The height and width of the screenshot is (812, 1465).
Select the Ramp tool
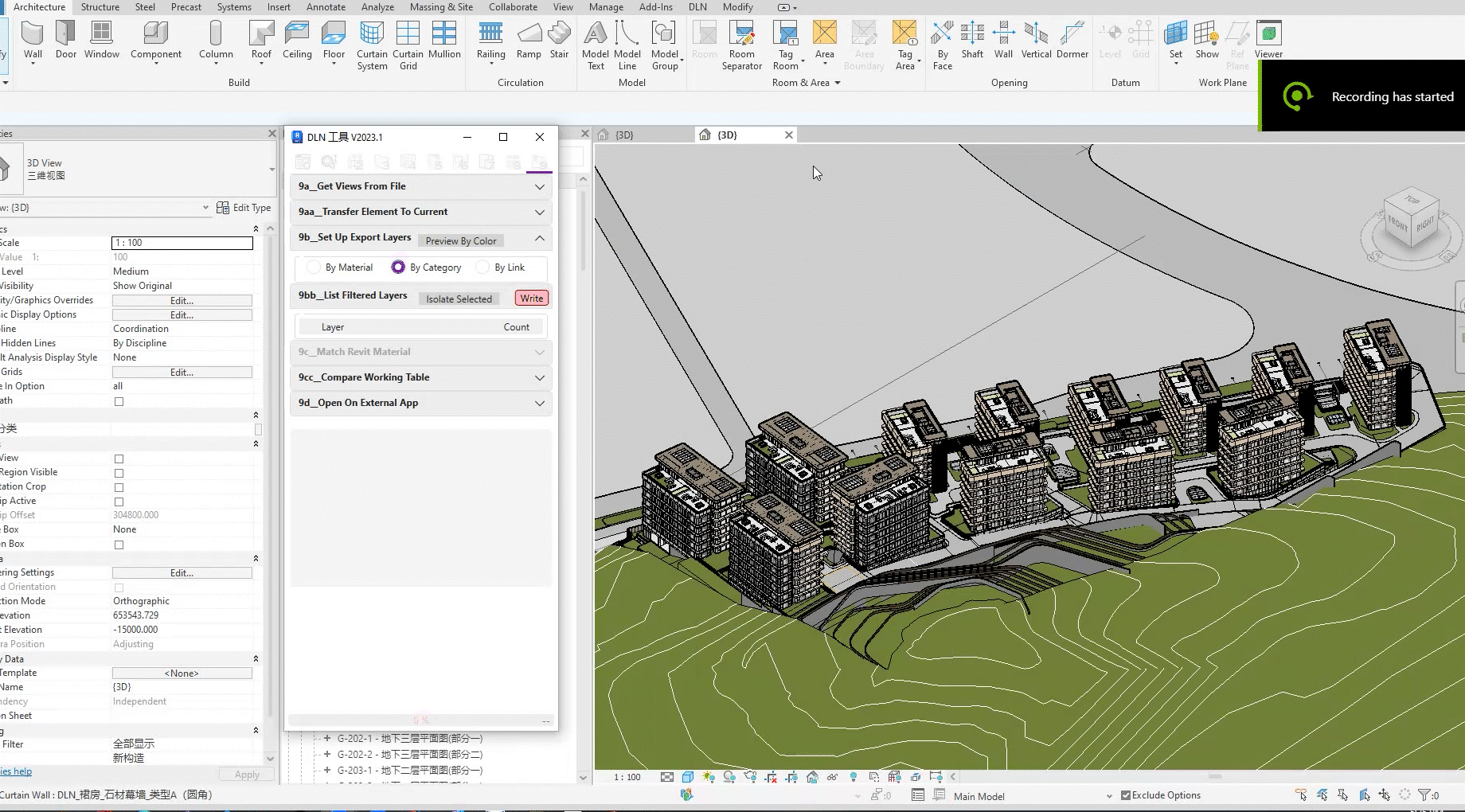pyautogui.click(x=529, y=41)
